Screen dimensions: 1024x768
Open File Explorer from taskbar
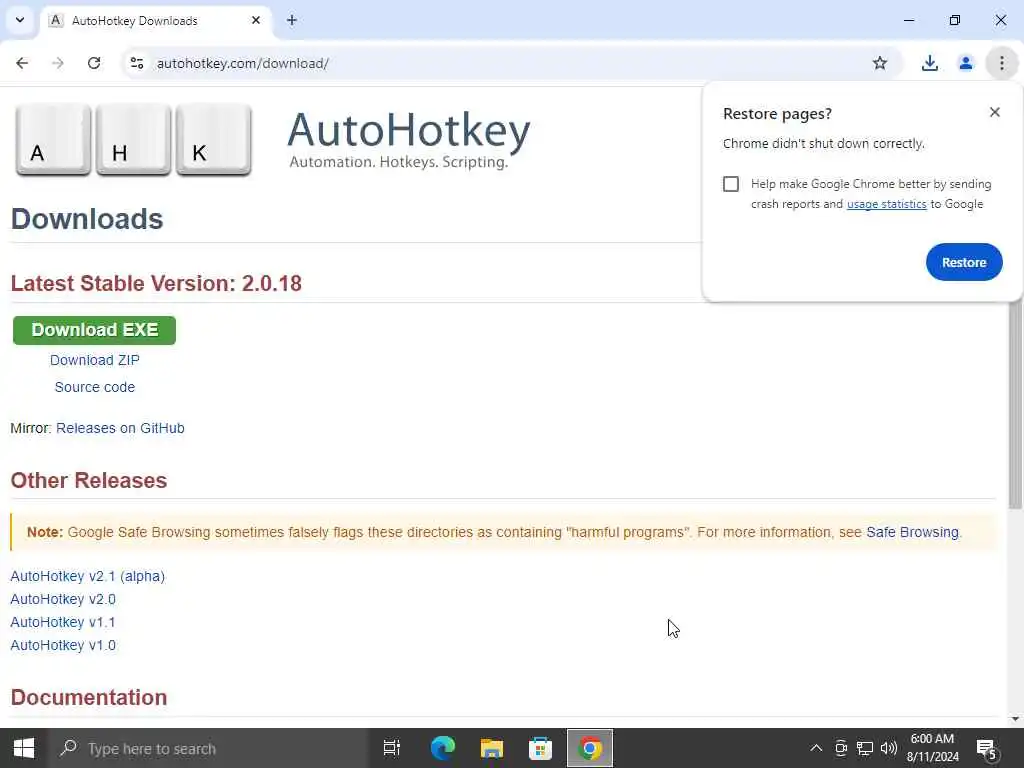click(492, 748)
